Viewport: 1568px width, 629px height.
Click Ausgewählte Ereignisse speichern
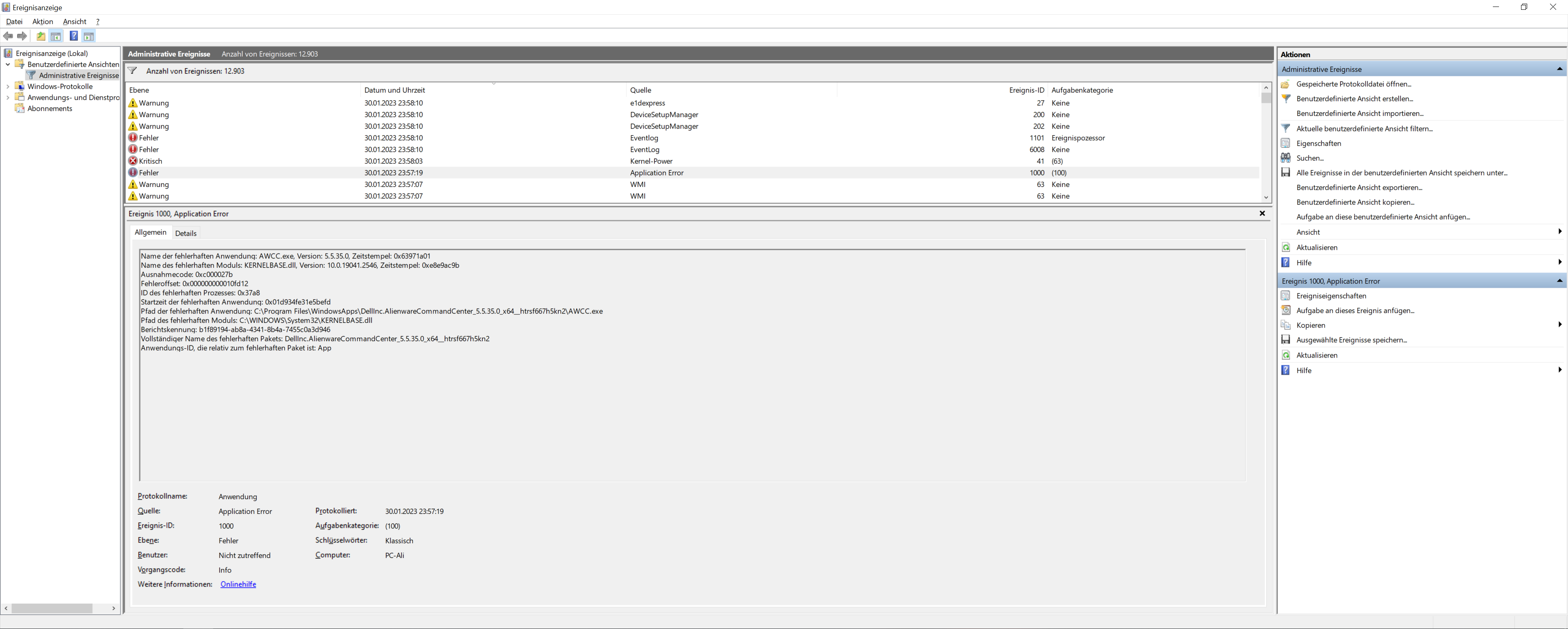pos(1351,340)
